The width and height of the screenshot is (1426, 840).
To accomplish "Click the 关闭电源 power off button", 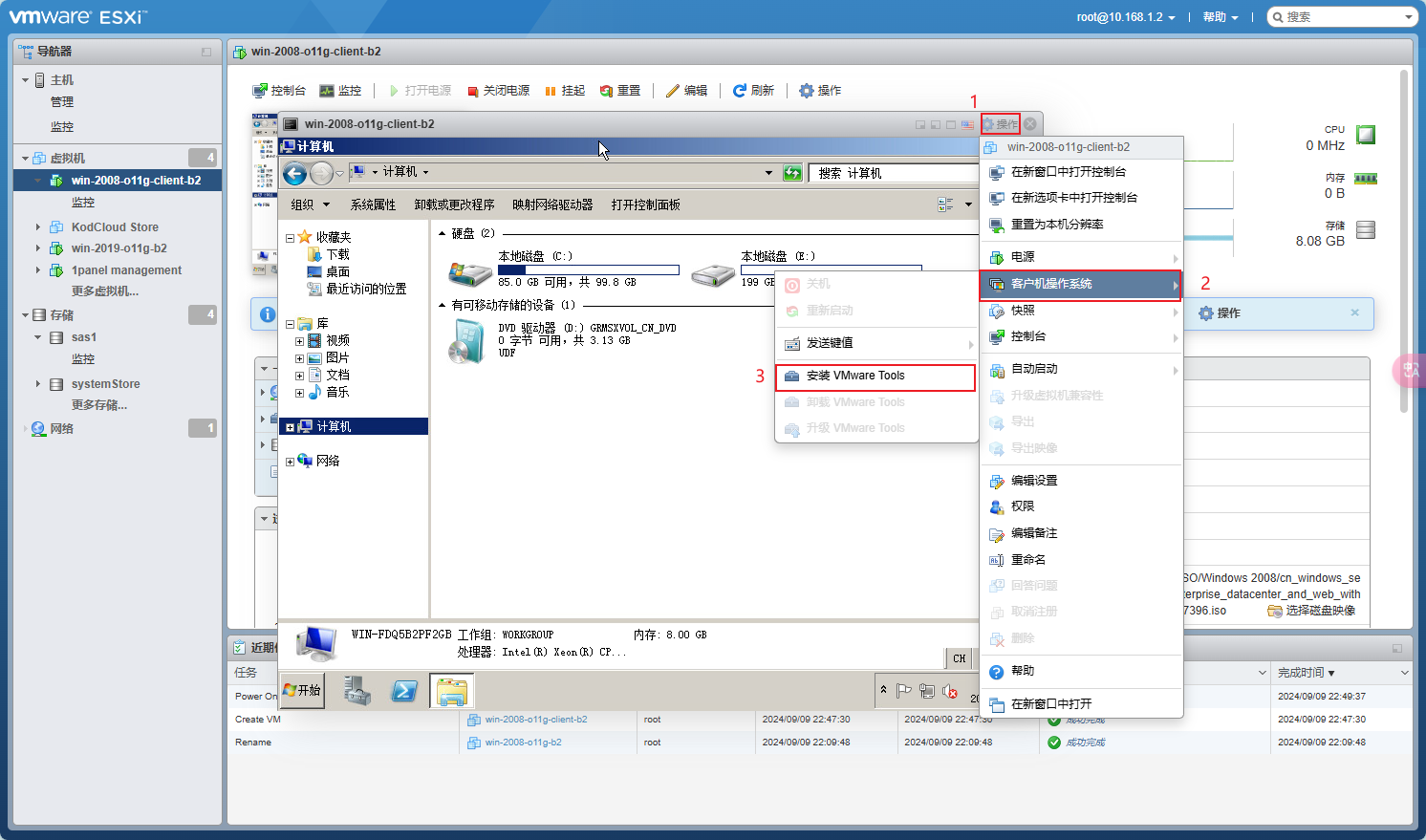I will coord(498,91).
